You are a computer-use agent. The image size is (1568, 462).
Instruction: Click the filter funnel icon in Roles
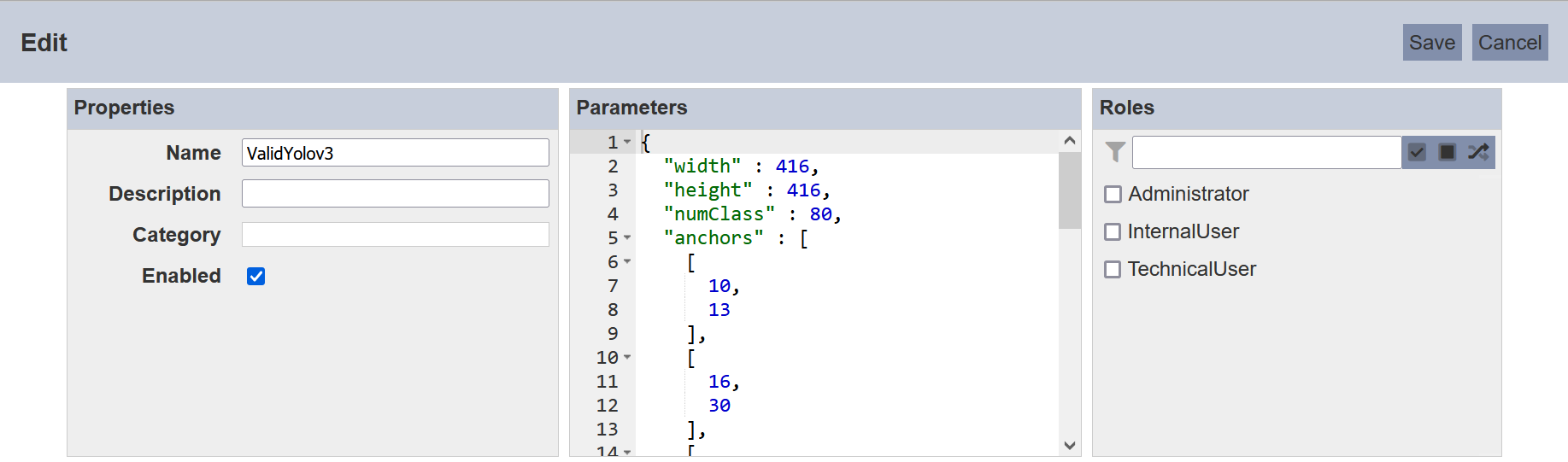1115,152
